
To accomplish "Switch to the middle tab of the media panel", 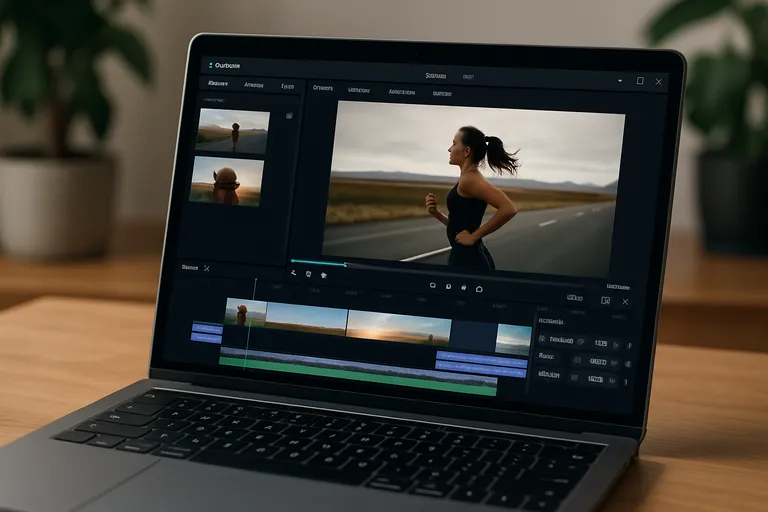I will coord(254,85).
